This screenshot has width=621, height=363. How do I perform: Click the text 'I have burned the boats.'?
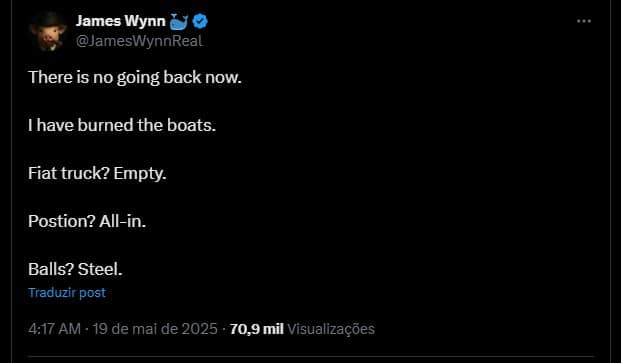(x=122, y=125)
